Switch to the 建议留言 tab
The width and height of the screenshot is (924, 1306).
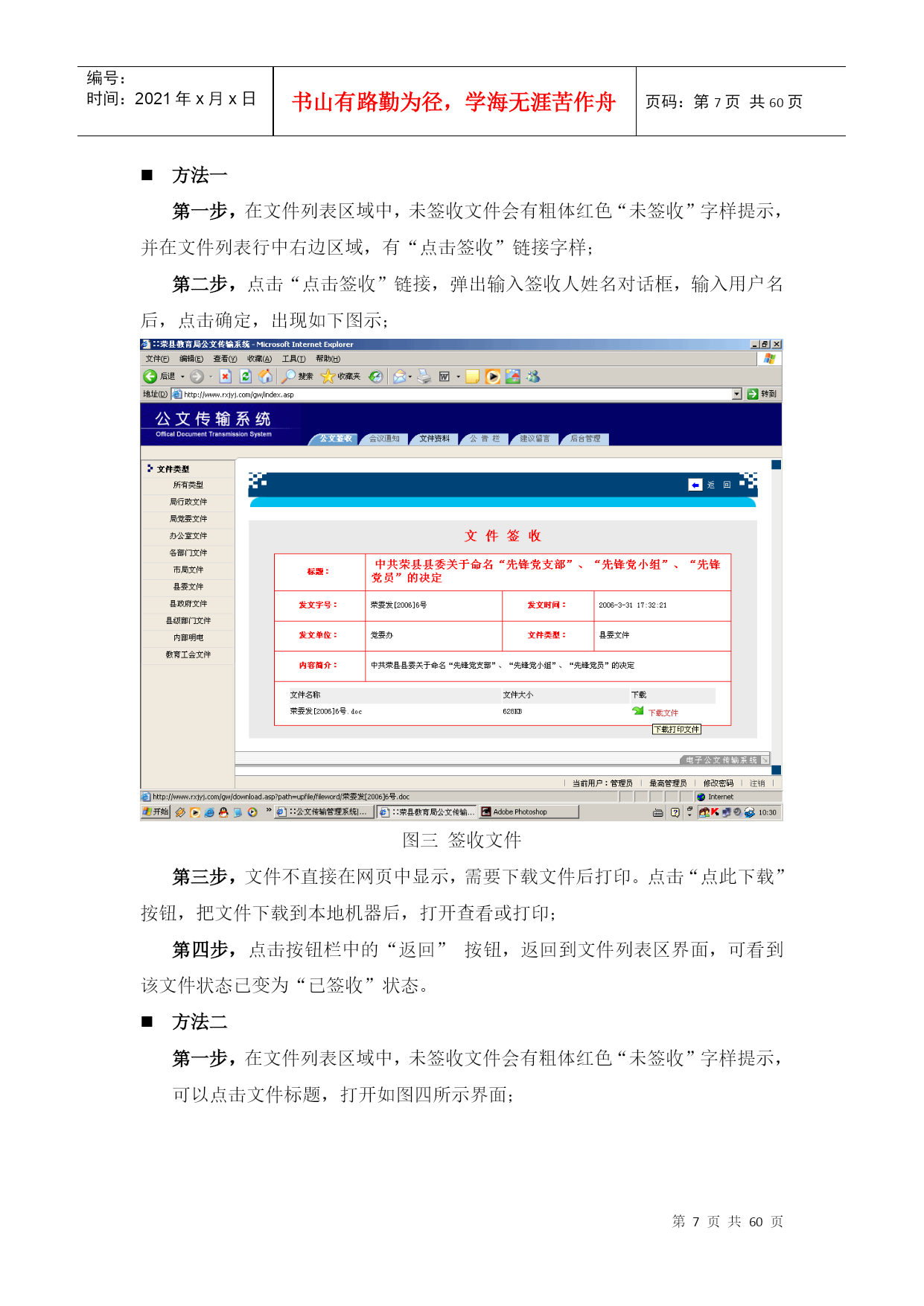(x=535, y=439)
